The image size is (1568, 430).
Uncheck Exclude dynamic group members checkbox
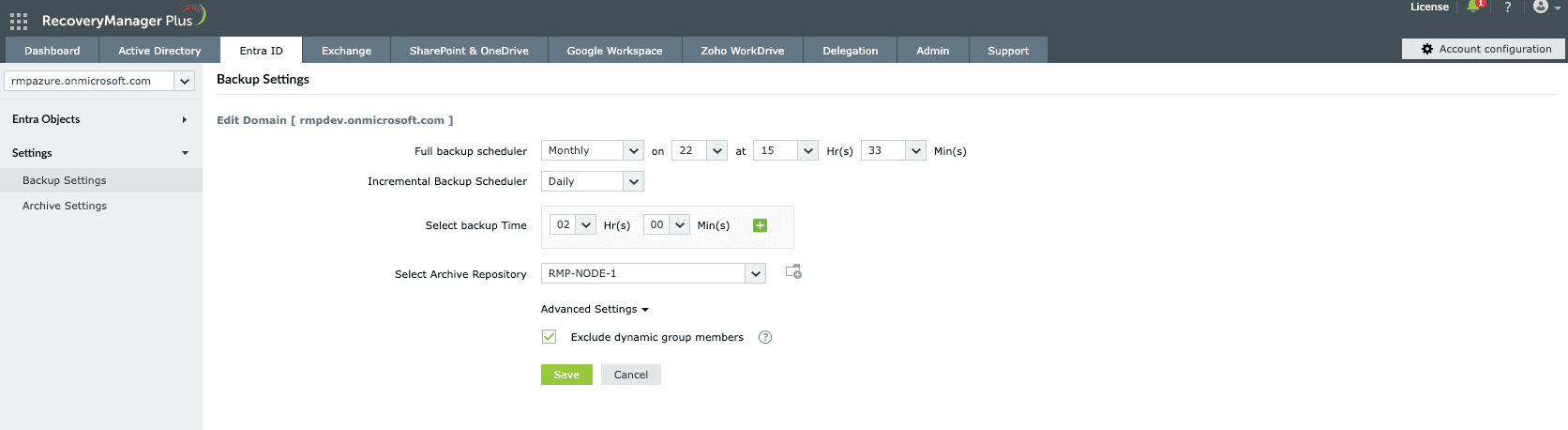pyautogui.click(x=550, y=337)
